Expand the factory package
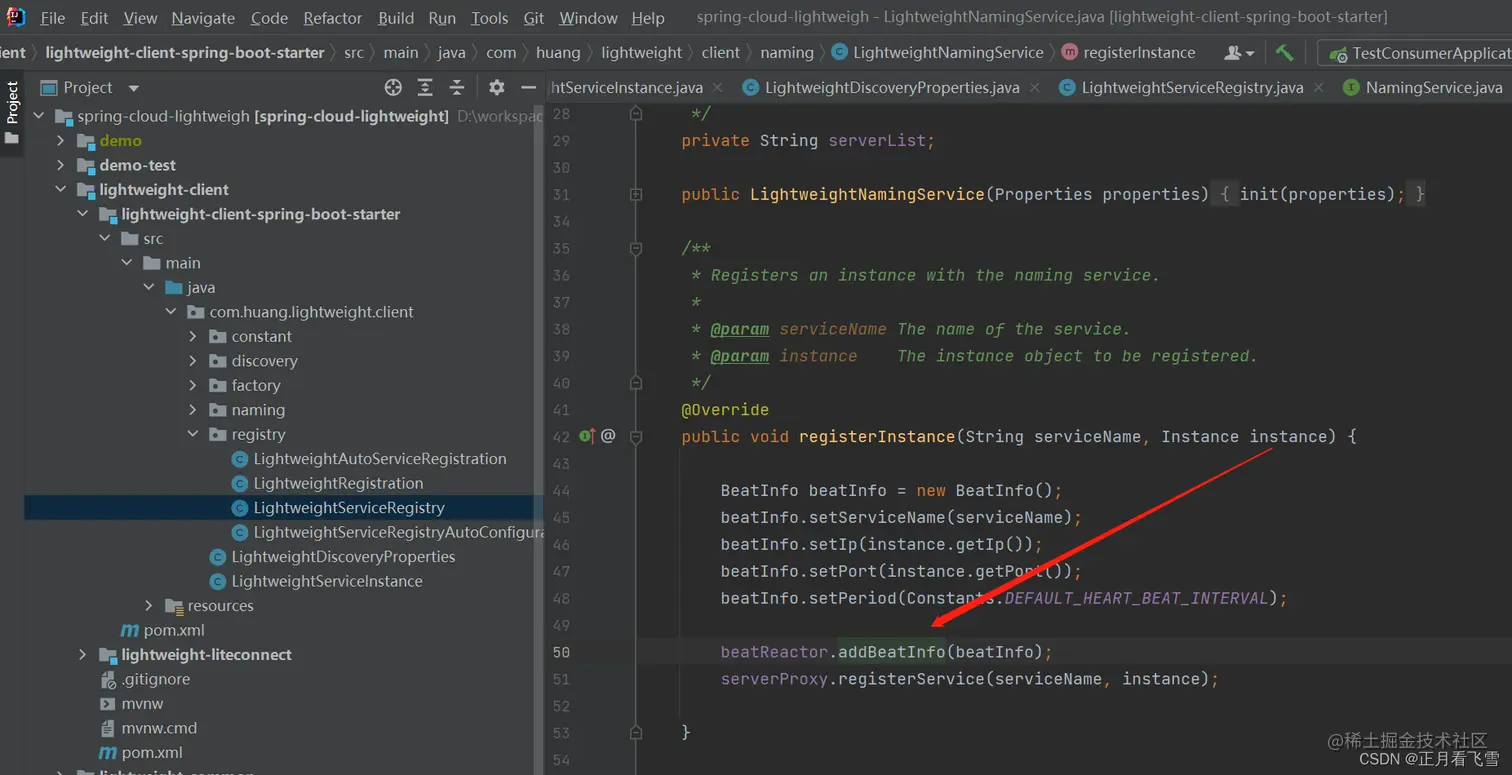Viewport: 1512px width, 775px height. click(x=193, y=386)
